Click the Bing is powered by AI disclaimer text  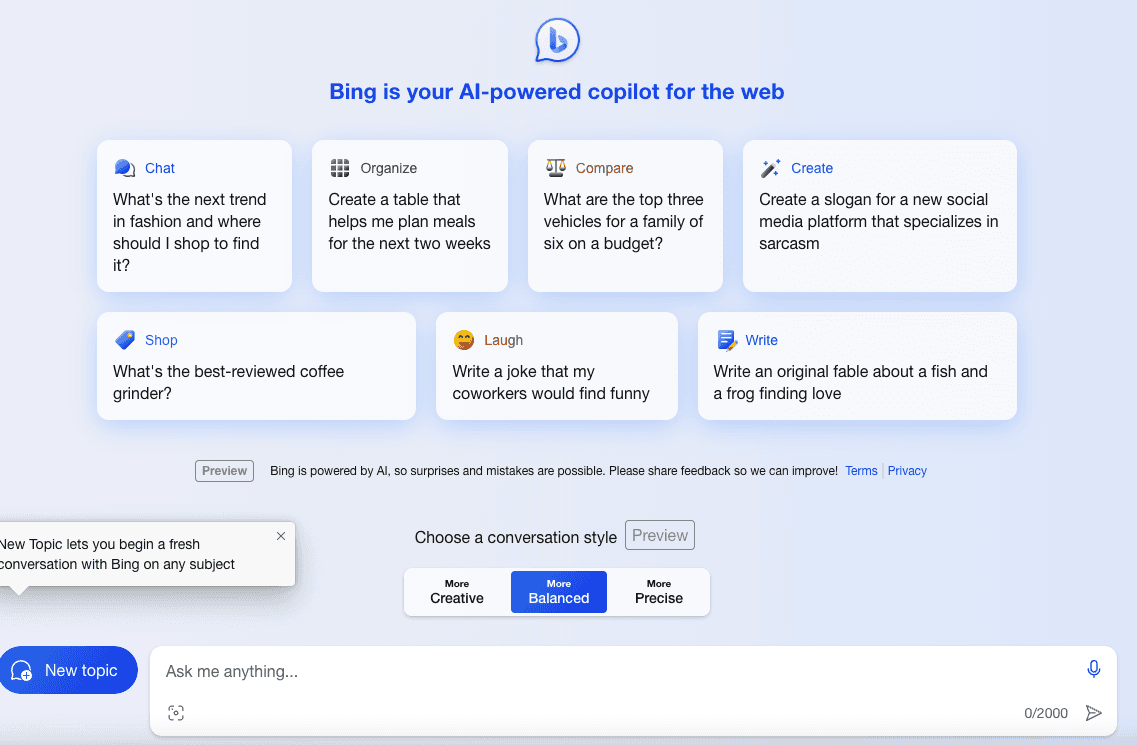click(554, 471)
